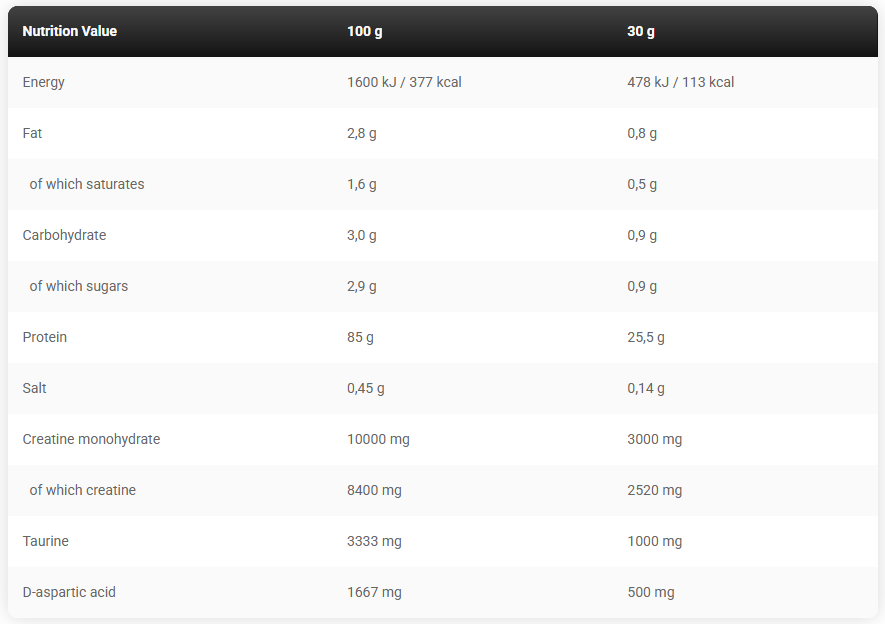Image resolution: width=885 pixels, height=624 pixels.
Task: Click the 'of which sugars' label
Action: pyautogui.click(x=79, y=286)
